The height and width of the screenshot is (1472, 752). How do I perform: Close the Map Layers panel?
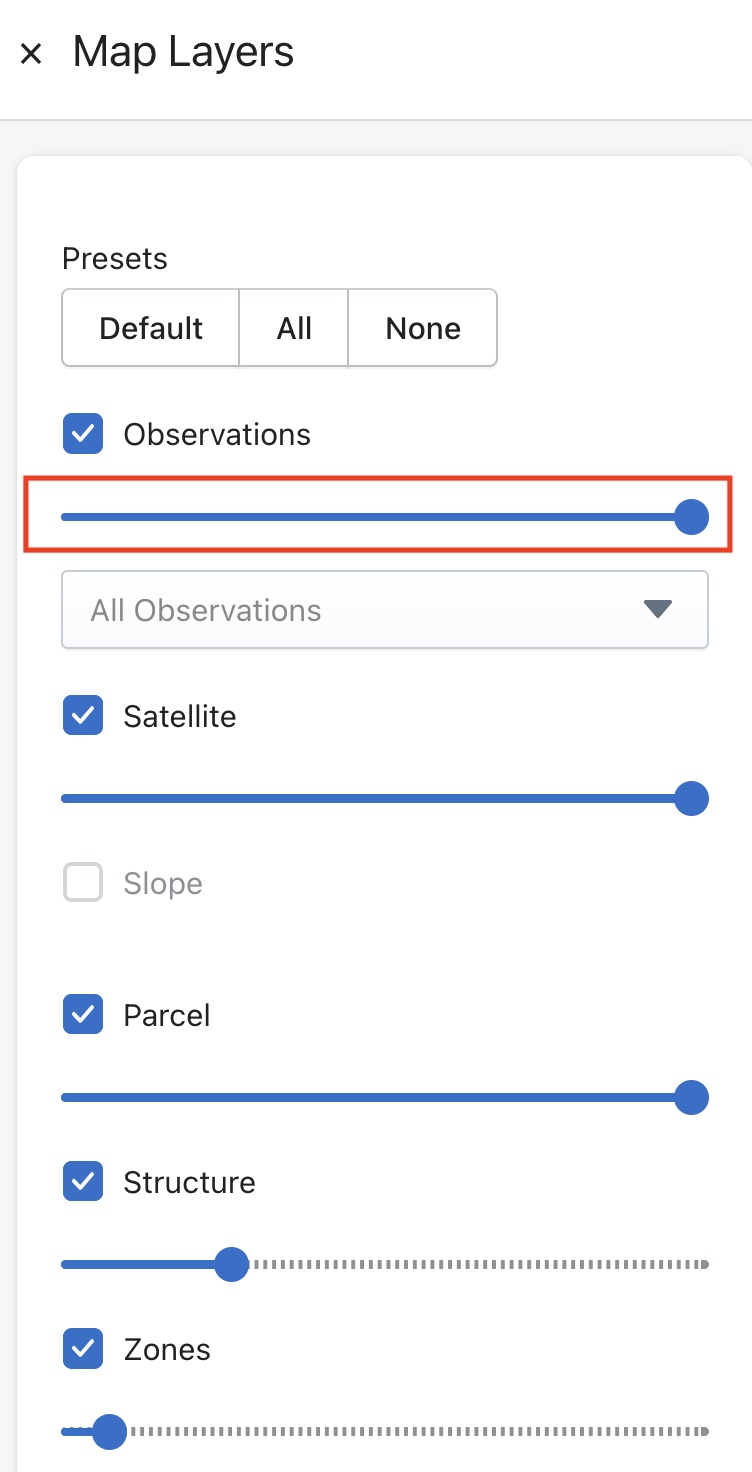(x=31, y=53)
